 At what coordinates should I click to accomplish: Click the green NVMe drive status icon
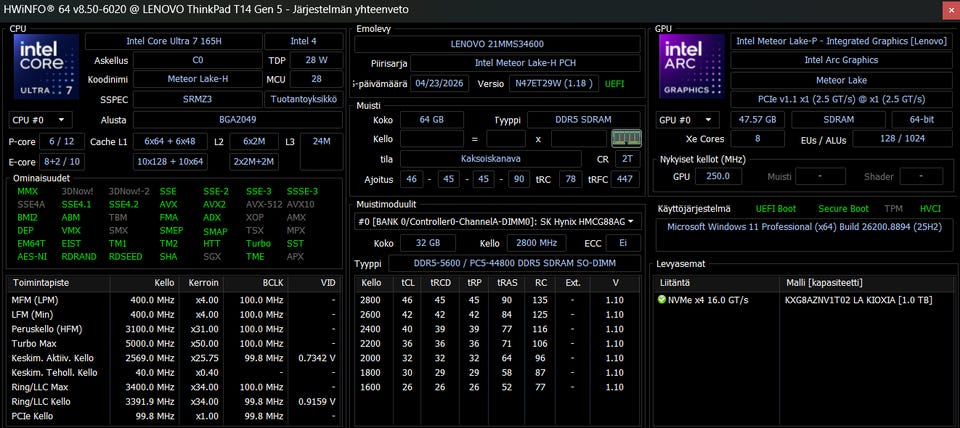[661, 300]
